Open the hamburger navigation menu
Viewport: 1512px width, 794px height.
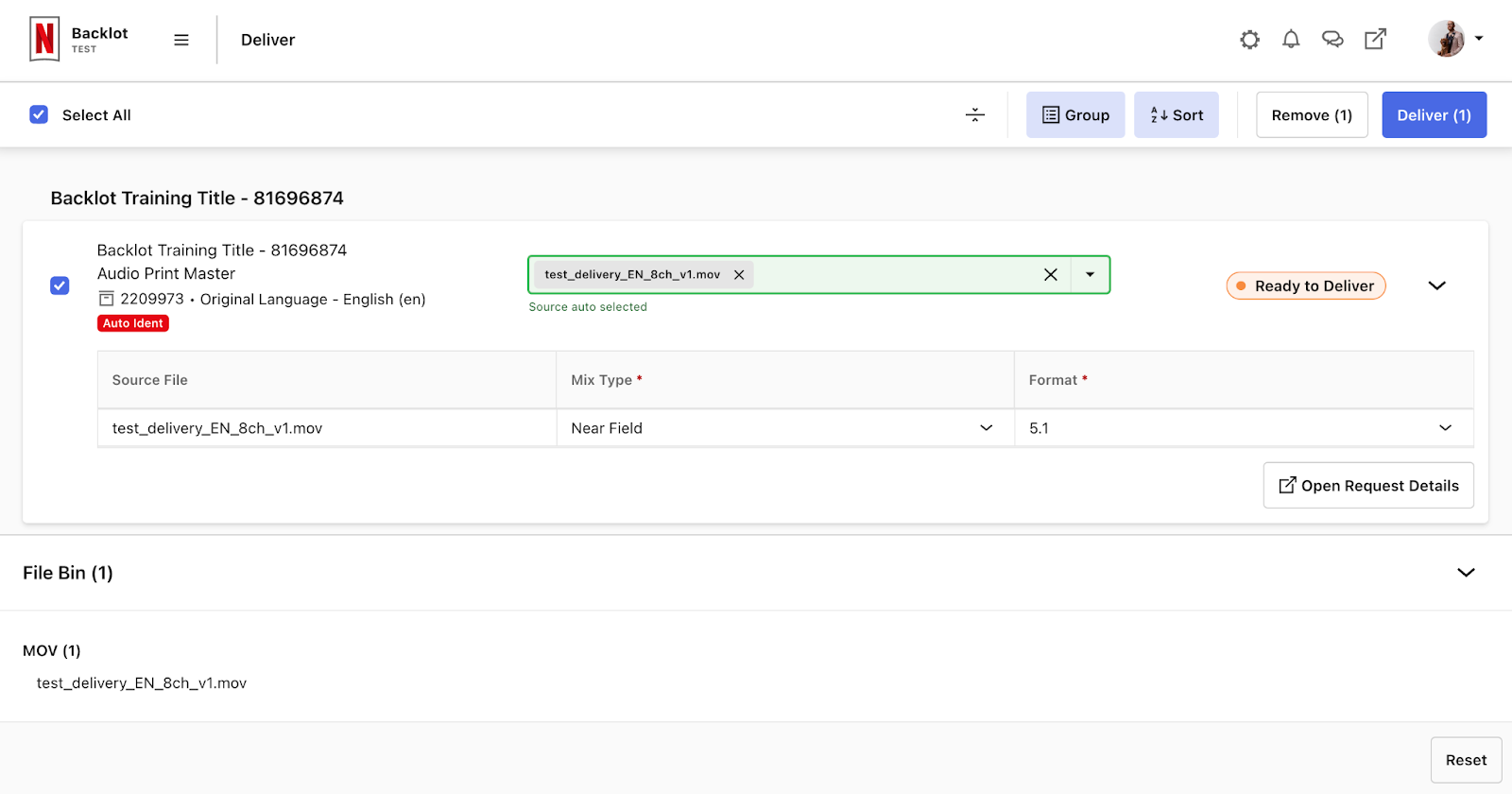[x=181, y=40]
